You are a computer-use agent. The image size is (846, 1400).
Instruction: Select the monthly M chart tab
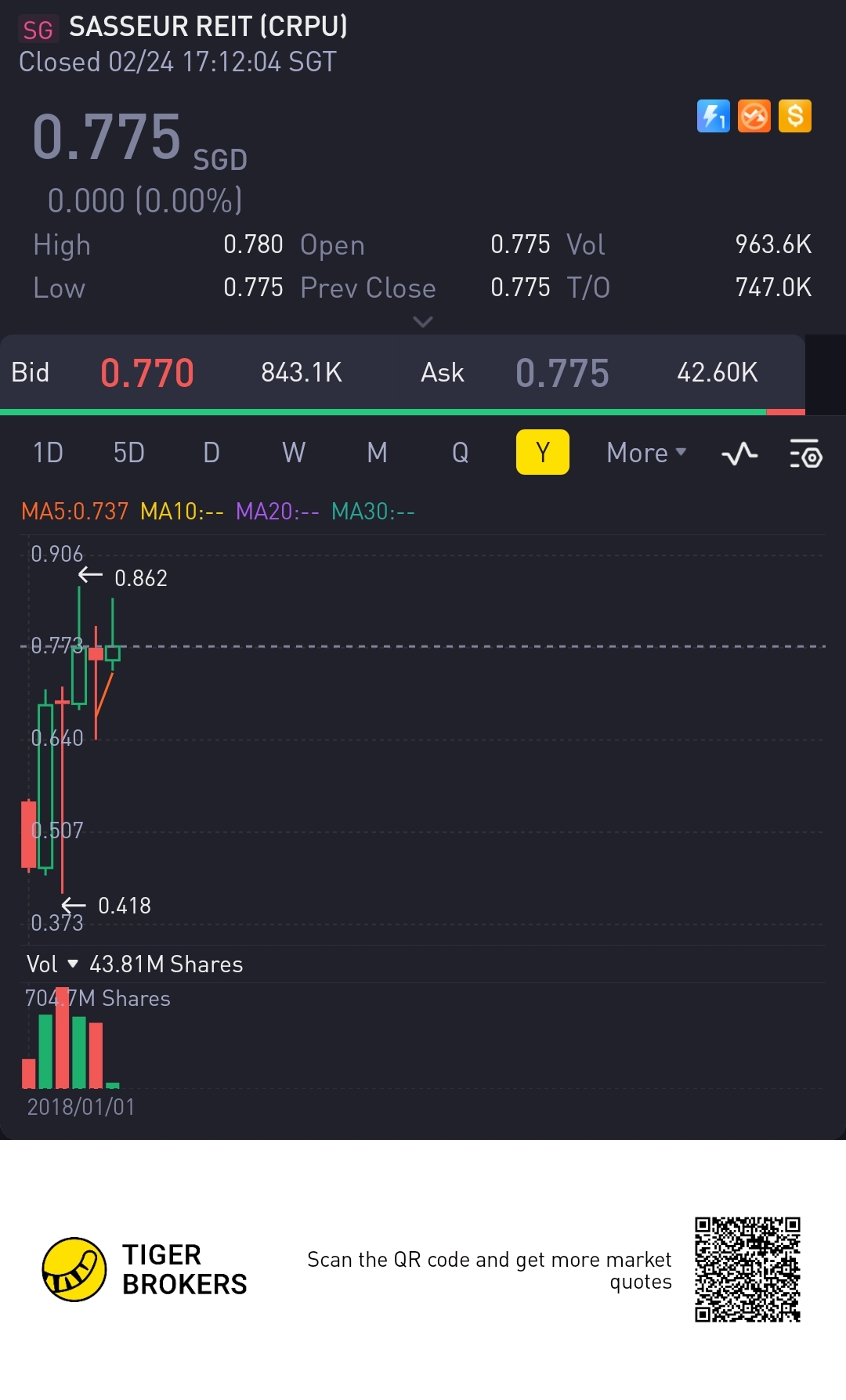coord(377,453)
